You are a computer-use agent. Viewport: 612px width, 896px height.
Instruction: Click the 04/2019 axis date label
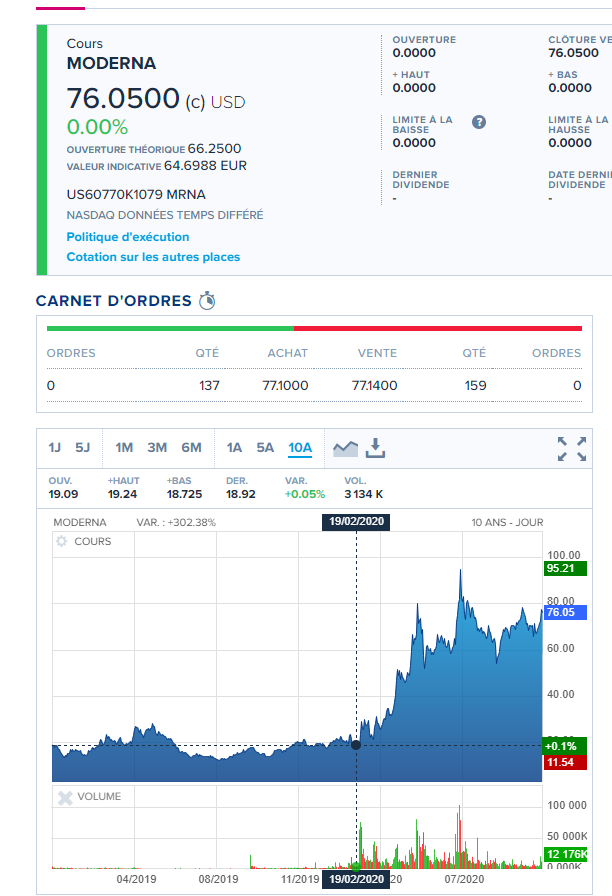tap(136, 879)
